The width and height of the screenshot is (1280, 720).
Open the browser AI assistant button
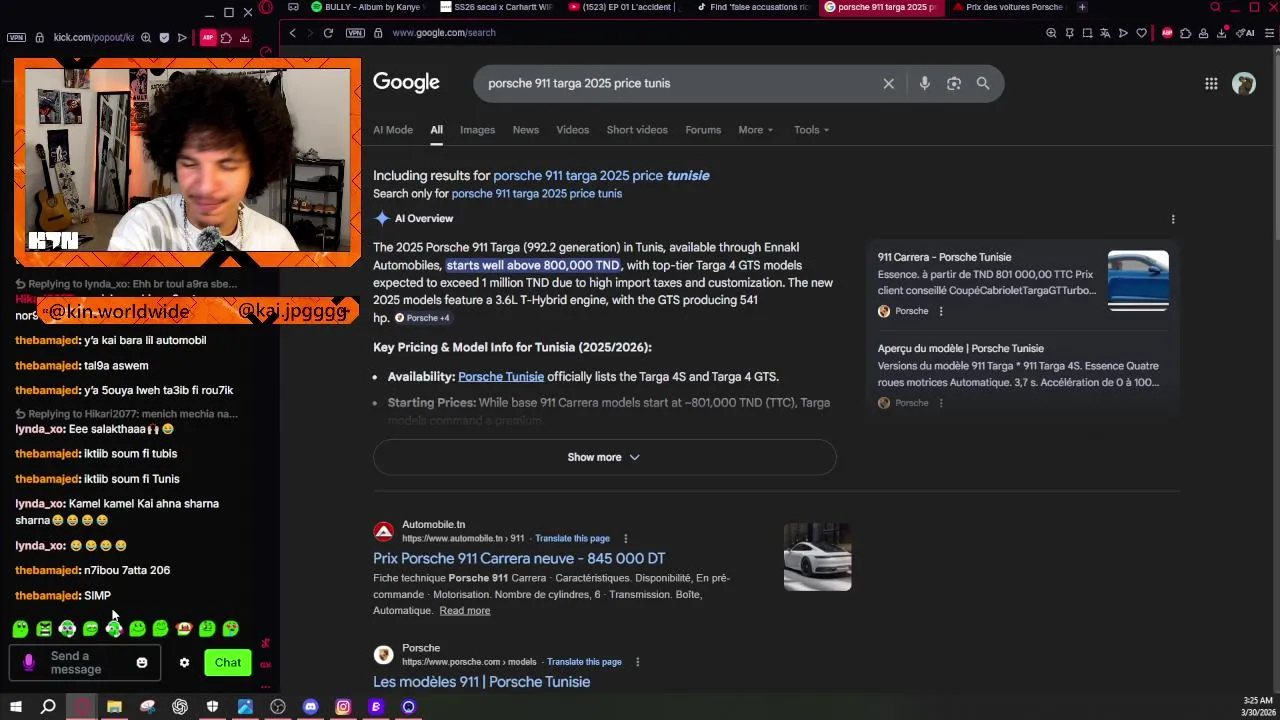1246,33
